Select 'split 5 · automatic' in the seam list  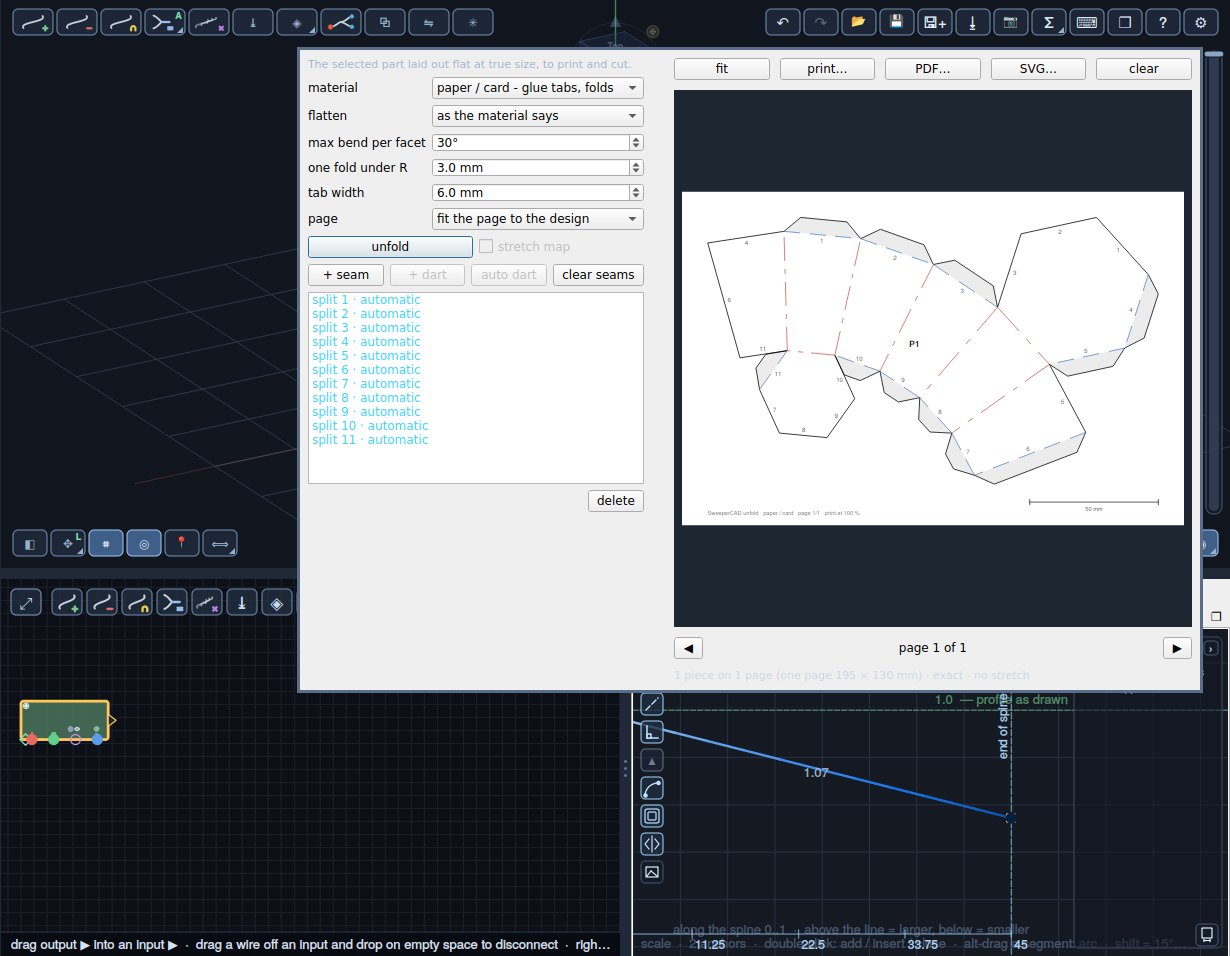(366, 356)
